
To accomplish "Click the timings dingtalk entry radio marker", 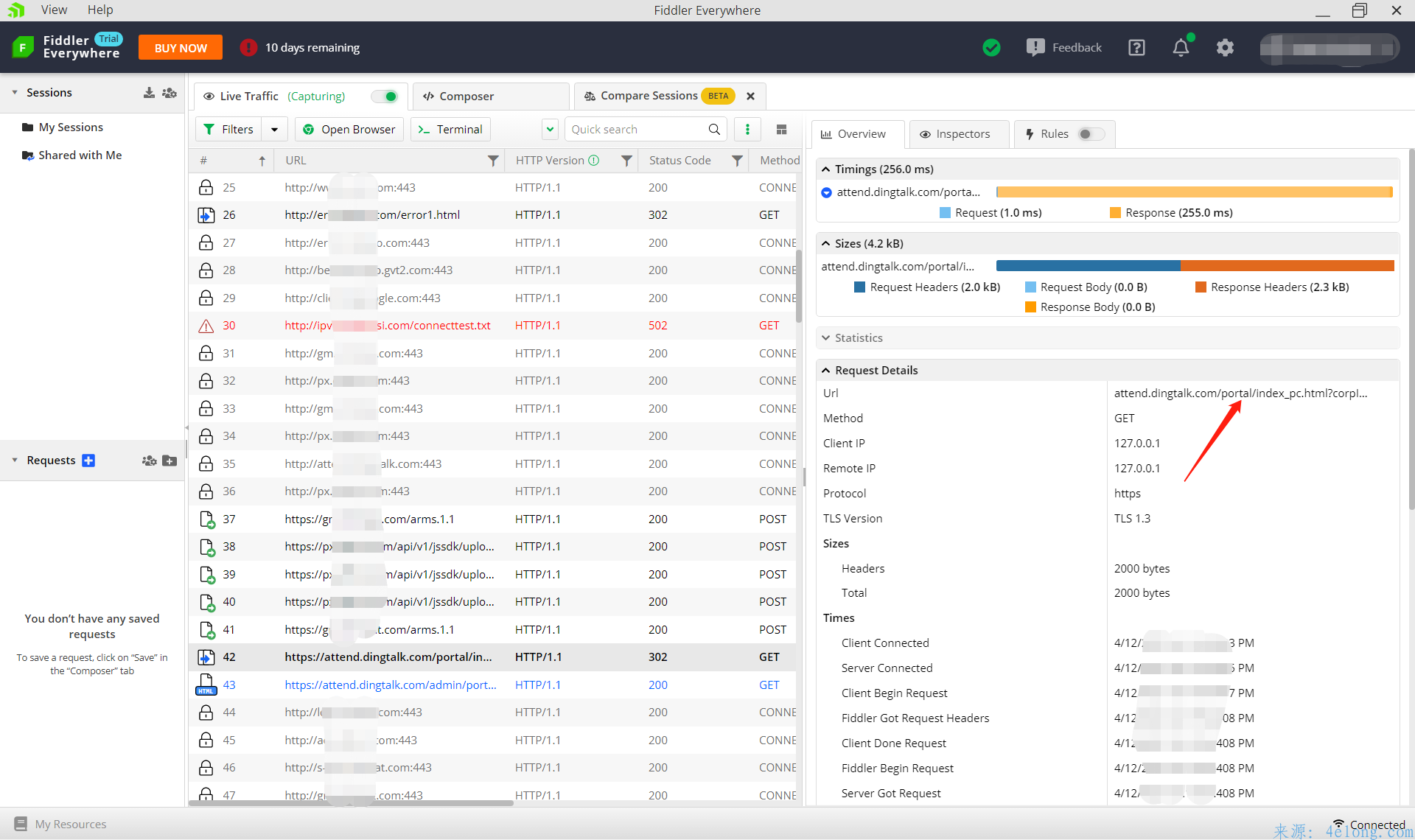I will [x=826, y=192].
